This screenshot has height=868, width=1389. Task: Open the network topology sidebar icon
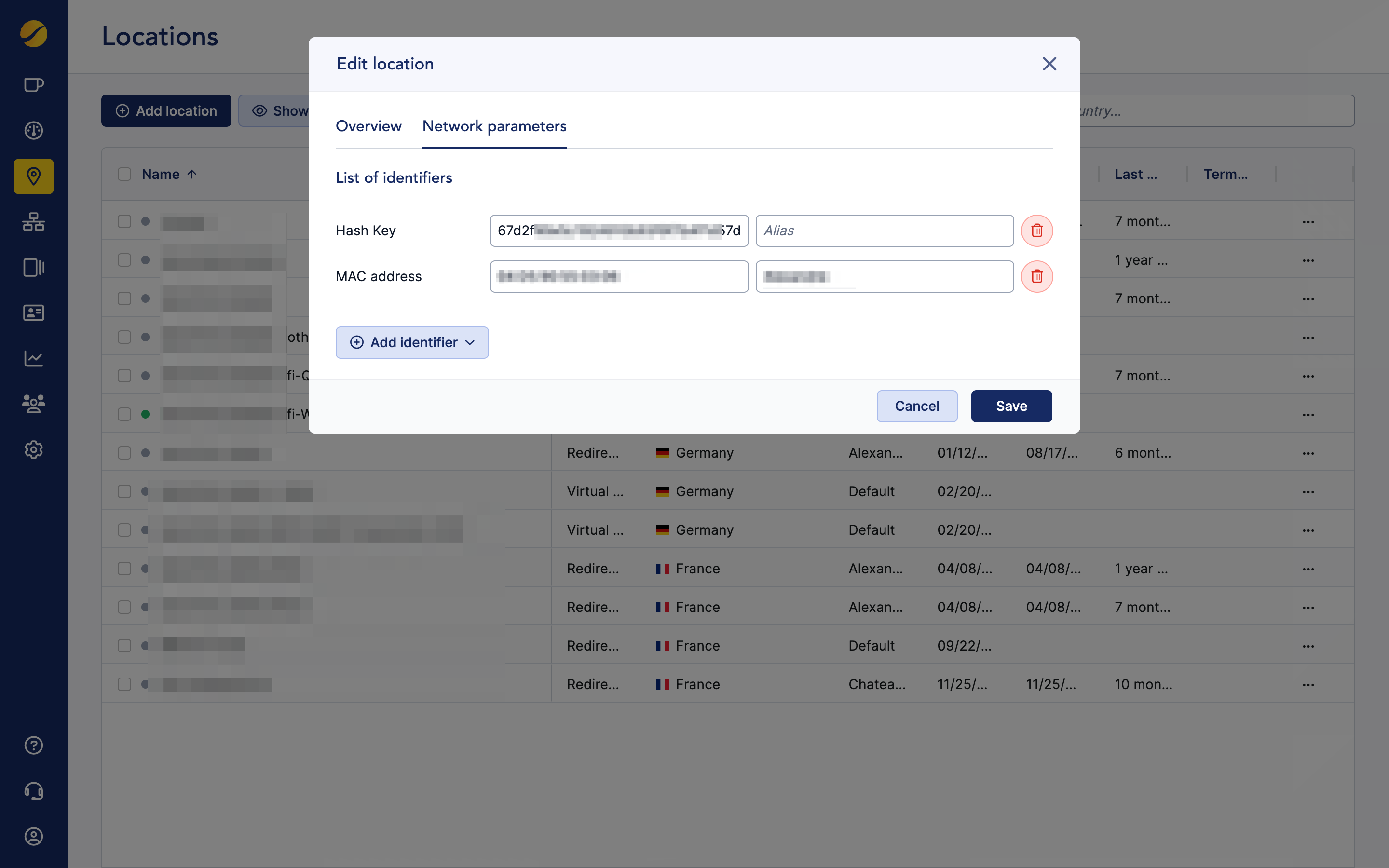[34, 222]
